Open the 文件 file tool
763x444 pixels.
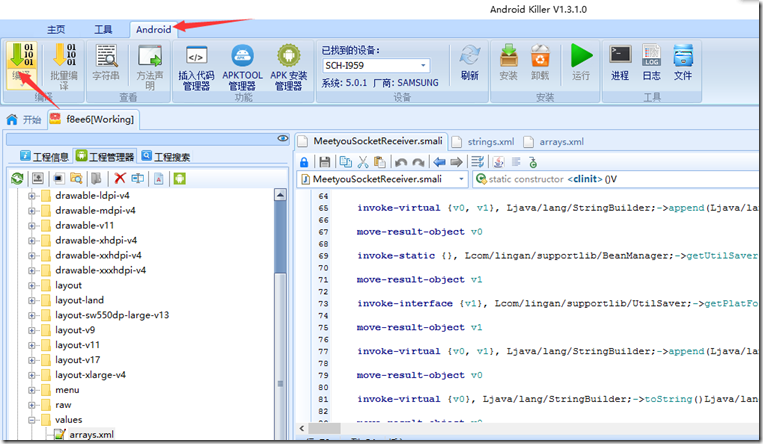683,62
